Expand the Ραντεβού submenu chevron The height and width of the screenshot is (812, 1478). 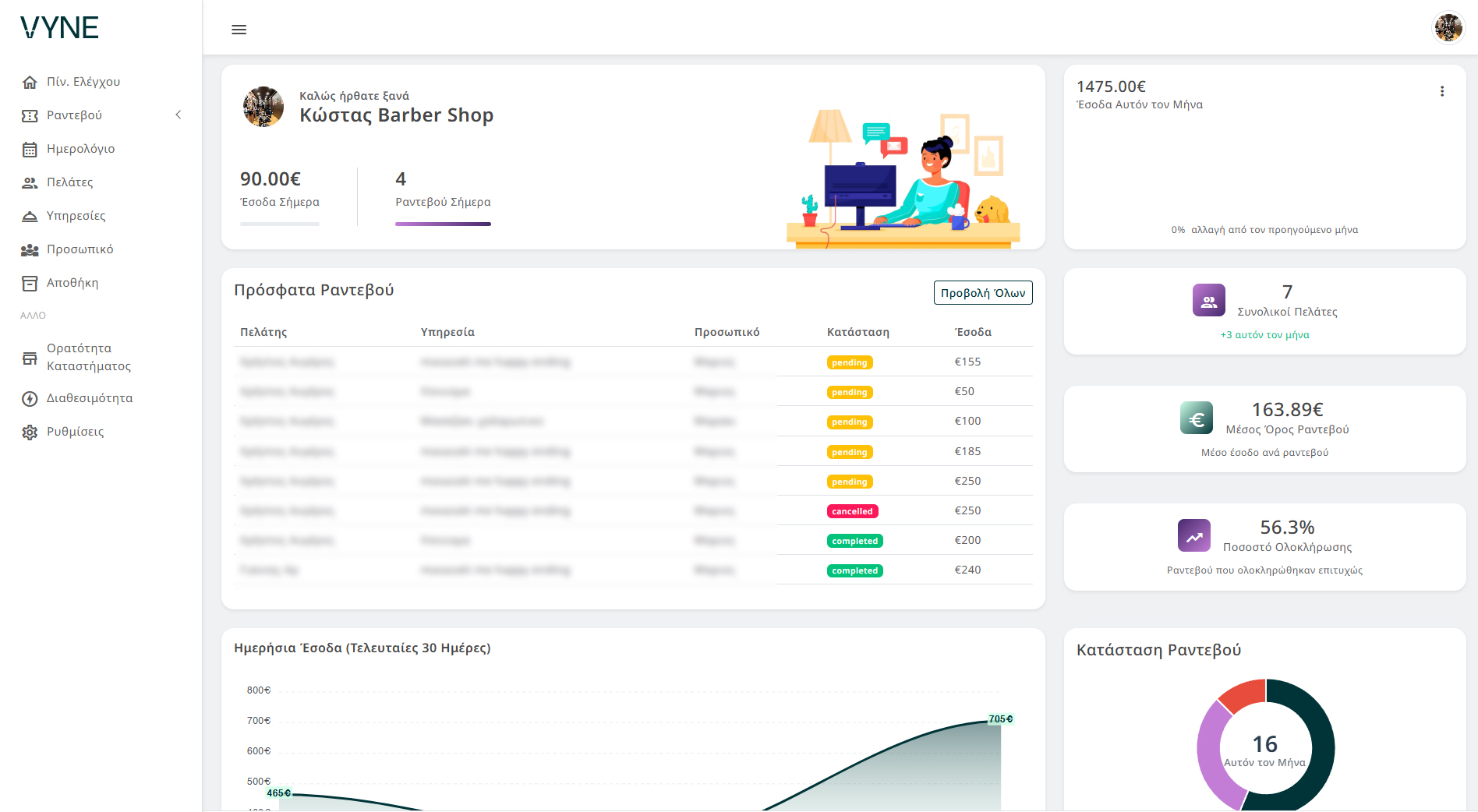[x=179, y=115]
